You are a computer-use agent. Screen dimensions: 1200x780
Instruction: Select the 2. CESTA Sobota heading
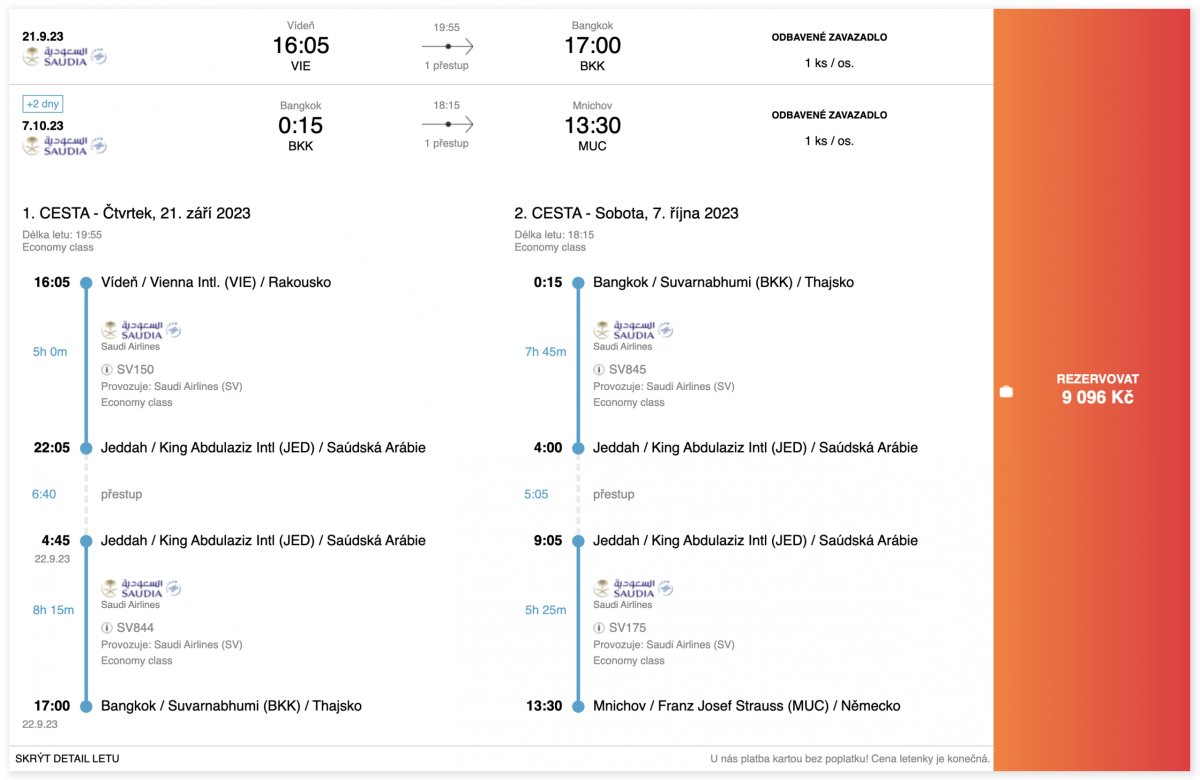click(x=626, y=213)
